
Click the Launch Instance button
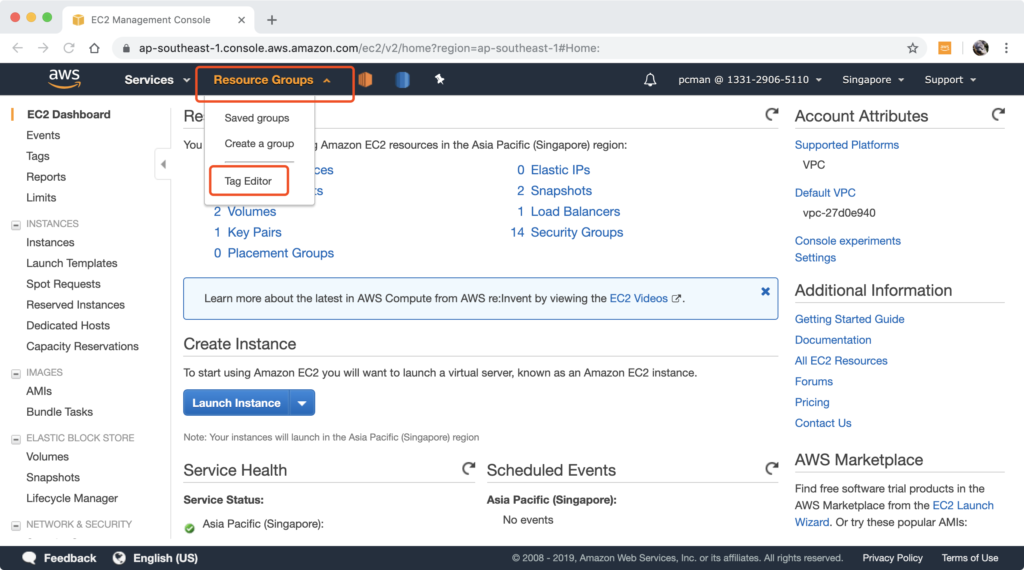[x=236, y=403]
